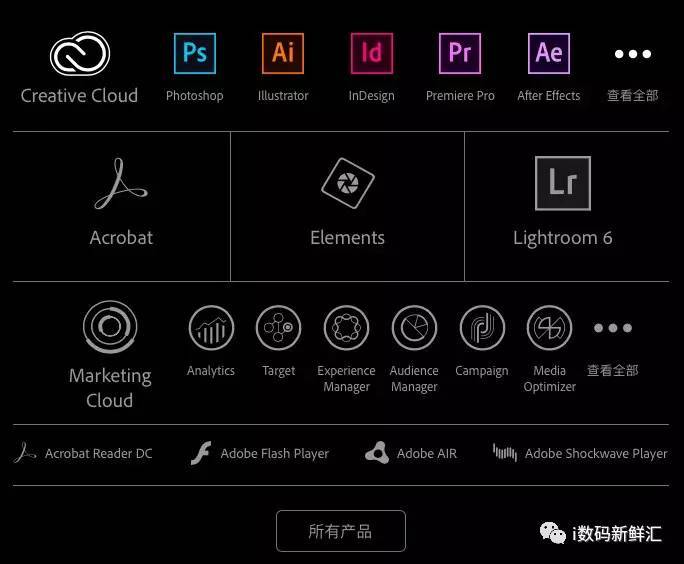Image resolution: width=684 pixels, height=564 pixels.
Task: Click the Lightroom Lr icon
Action: 563,183
